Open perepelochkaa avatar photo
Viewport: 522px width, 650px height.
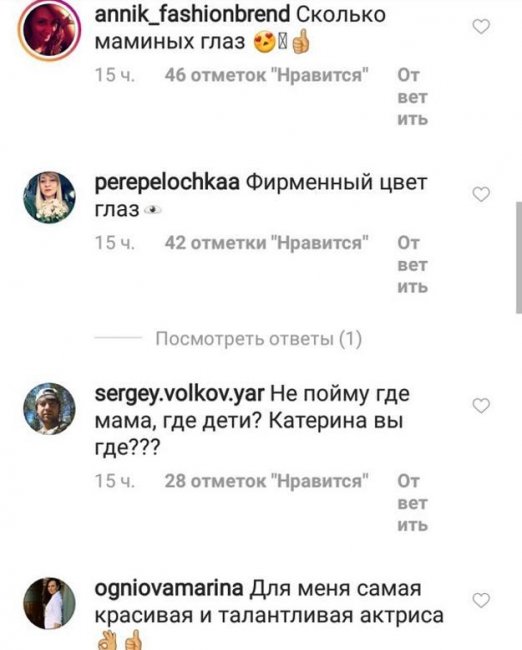[49, 197]
